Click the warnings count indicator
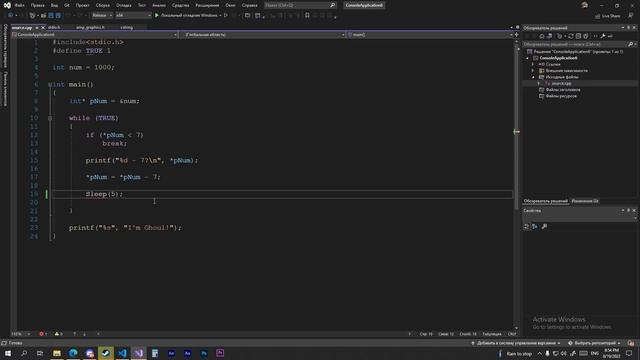This screenshot has width=640, height=360. pos(58,334)
